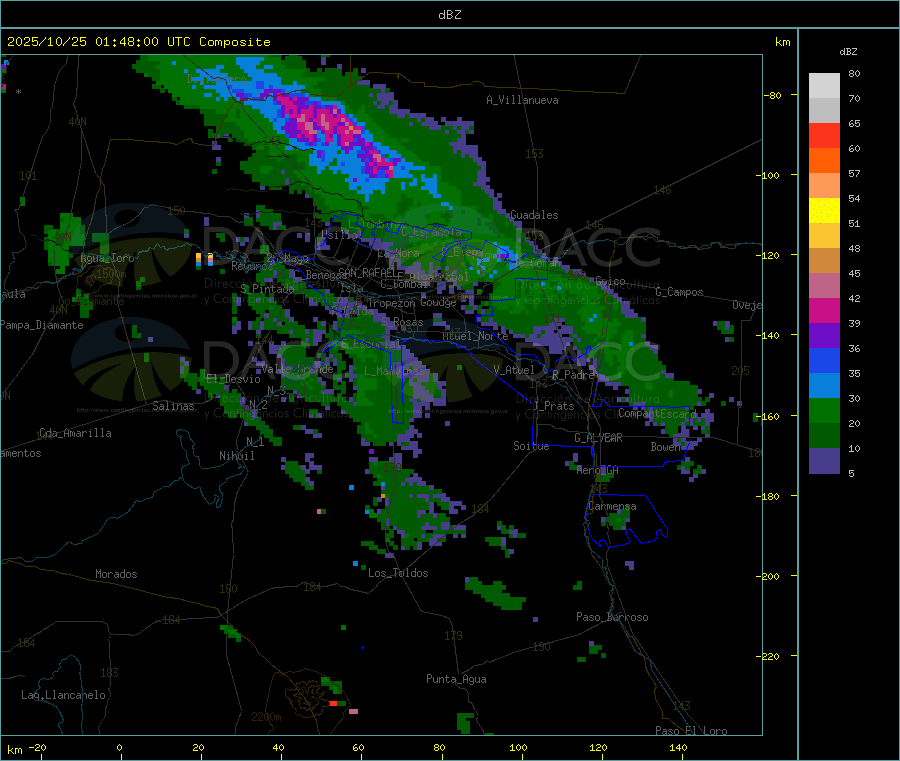Click the Nihuil label
Viewport: 900px width, 761px height.
click(x=237, y=456)
